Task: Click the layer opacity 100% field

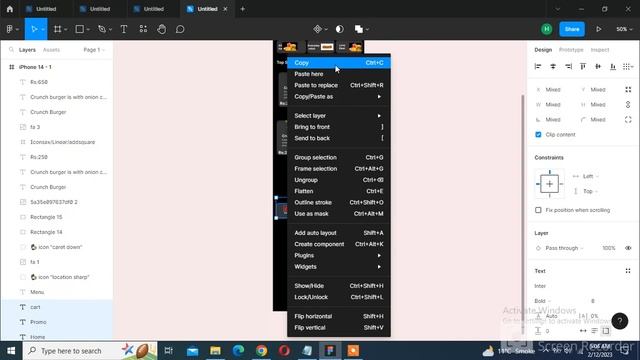Action: (x=609, y=248)
